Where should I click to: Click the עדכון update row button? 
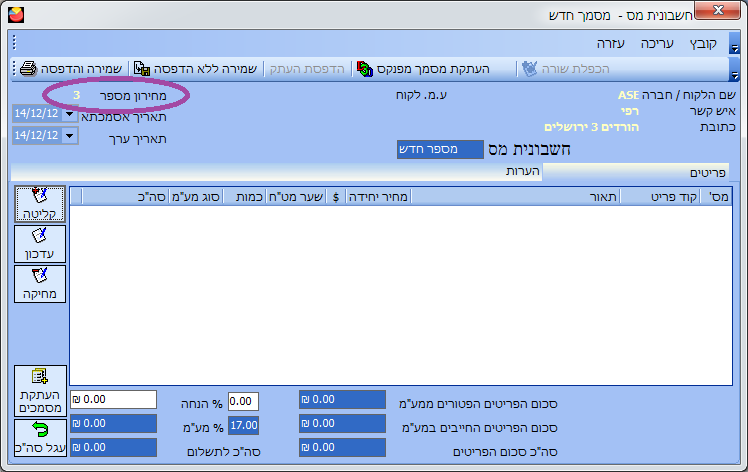point(40,244)
